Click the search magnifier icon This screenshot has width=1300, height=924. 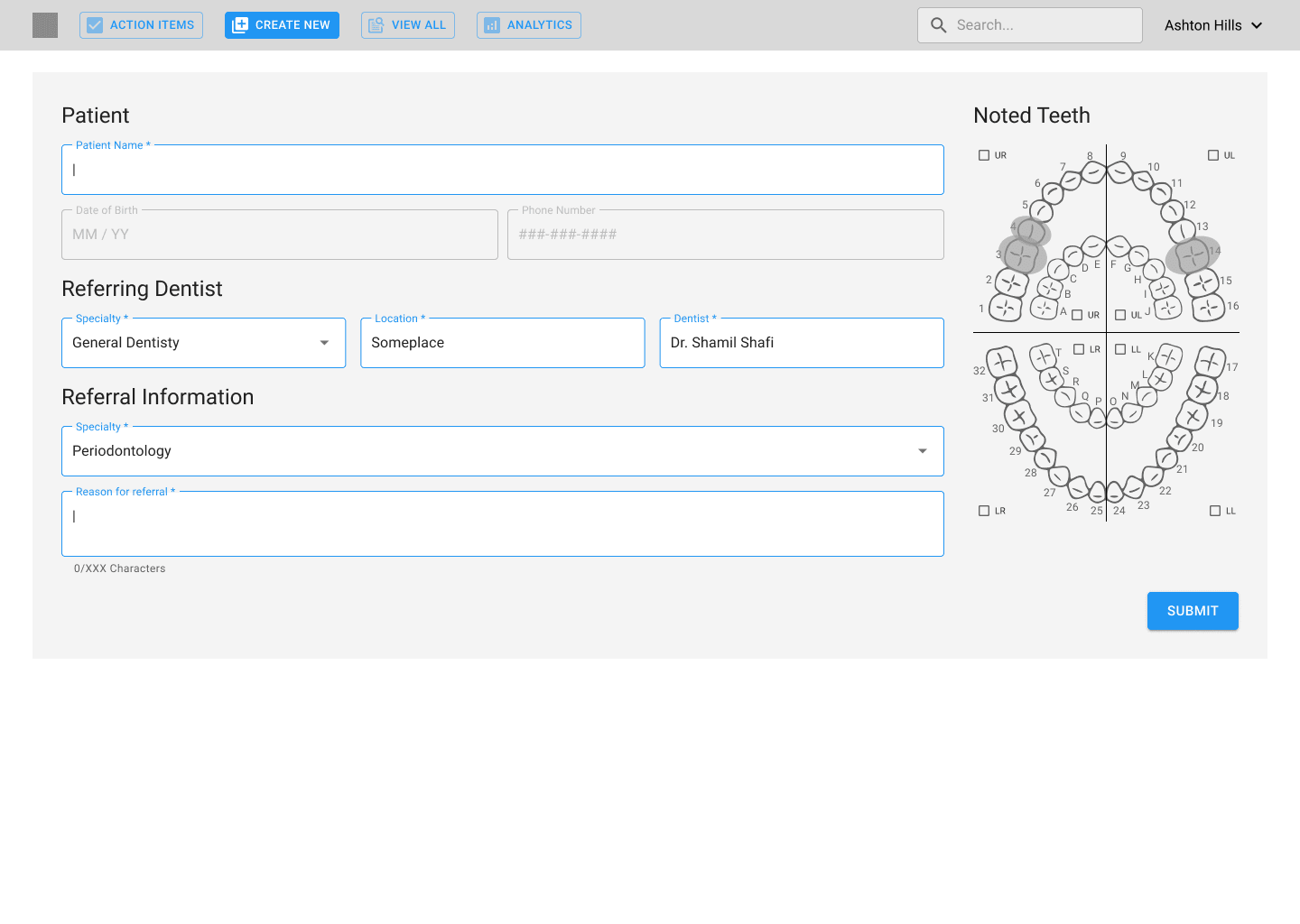click(939, 25)
